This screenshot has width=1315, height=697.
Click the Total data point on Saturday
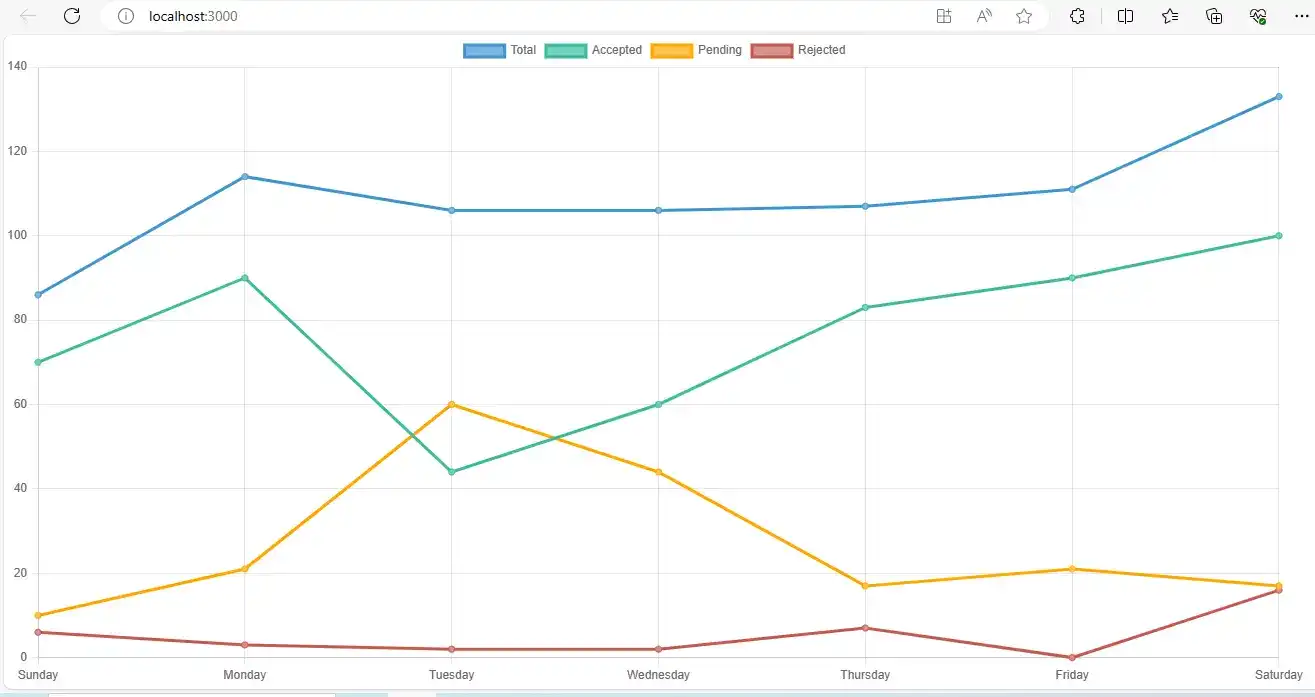click(x=1279, y=97)
